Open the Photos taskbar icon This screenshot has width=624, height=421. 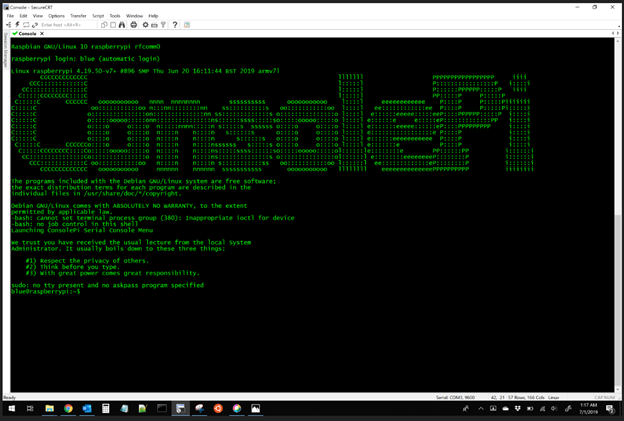point(255,409)
